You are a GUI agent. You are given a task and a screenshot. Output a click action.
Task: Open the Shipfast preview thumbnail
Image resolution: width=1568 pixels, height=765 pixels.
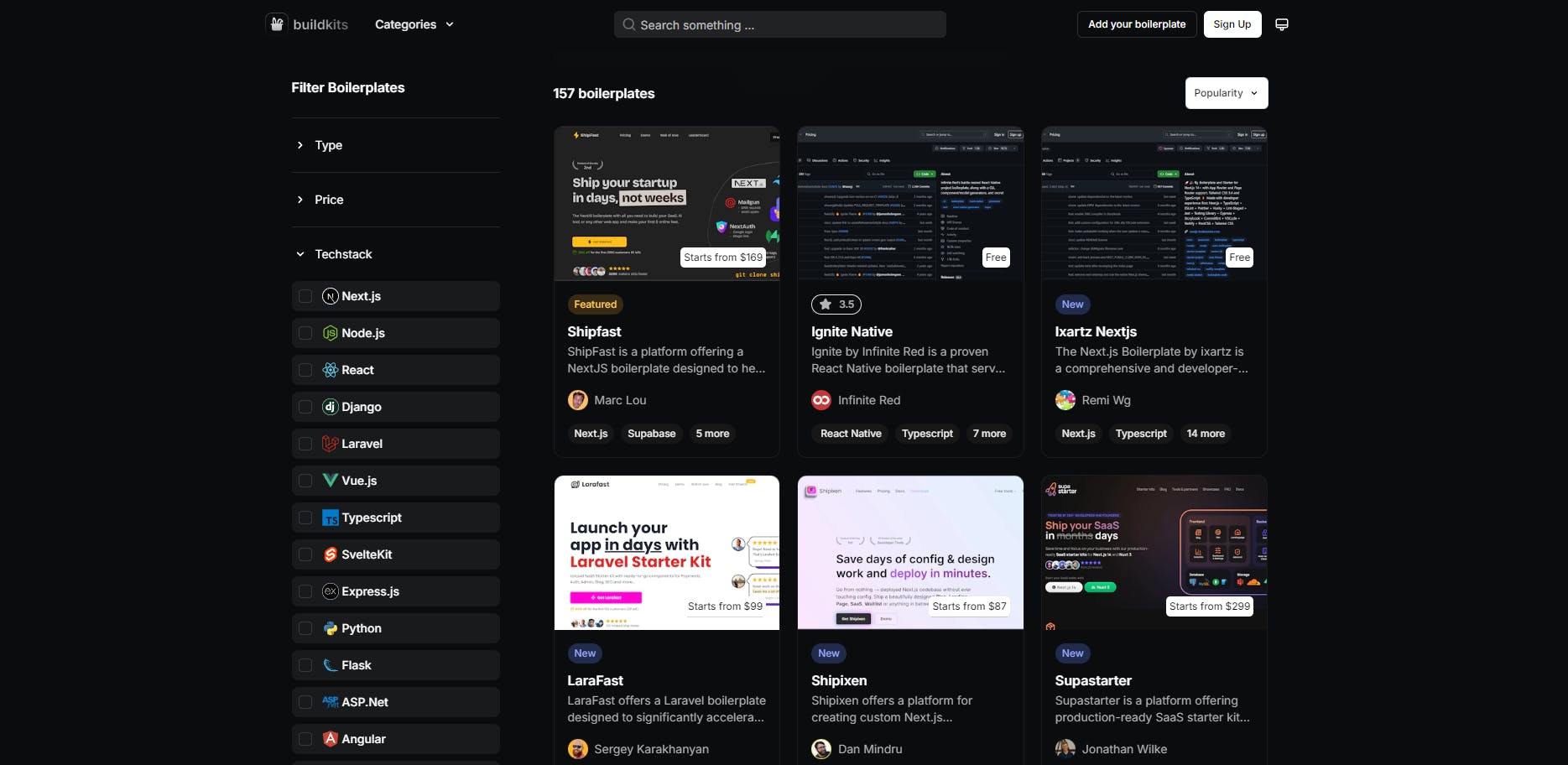click(x=666, y=204)
